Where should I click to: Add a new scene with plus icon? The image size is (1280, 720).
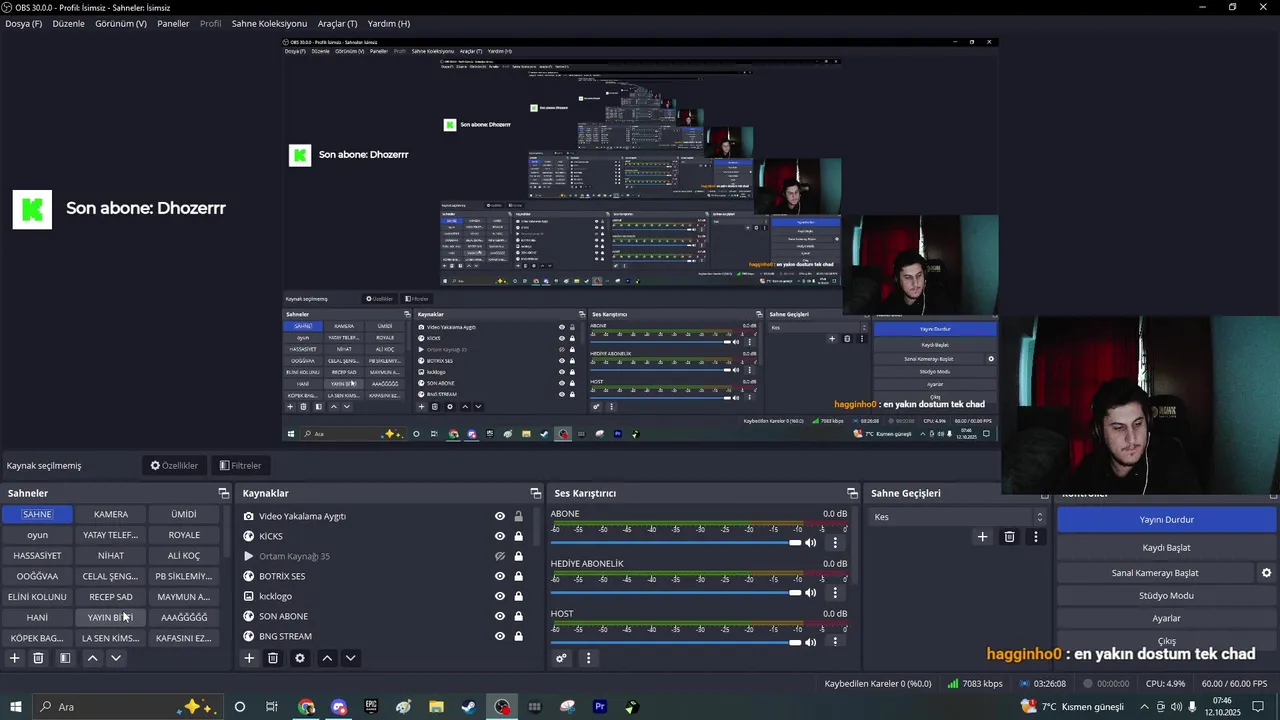pyautogui.click(x=14, y=658)
